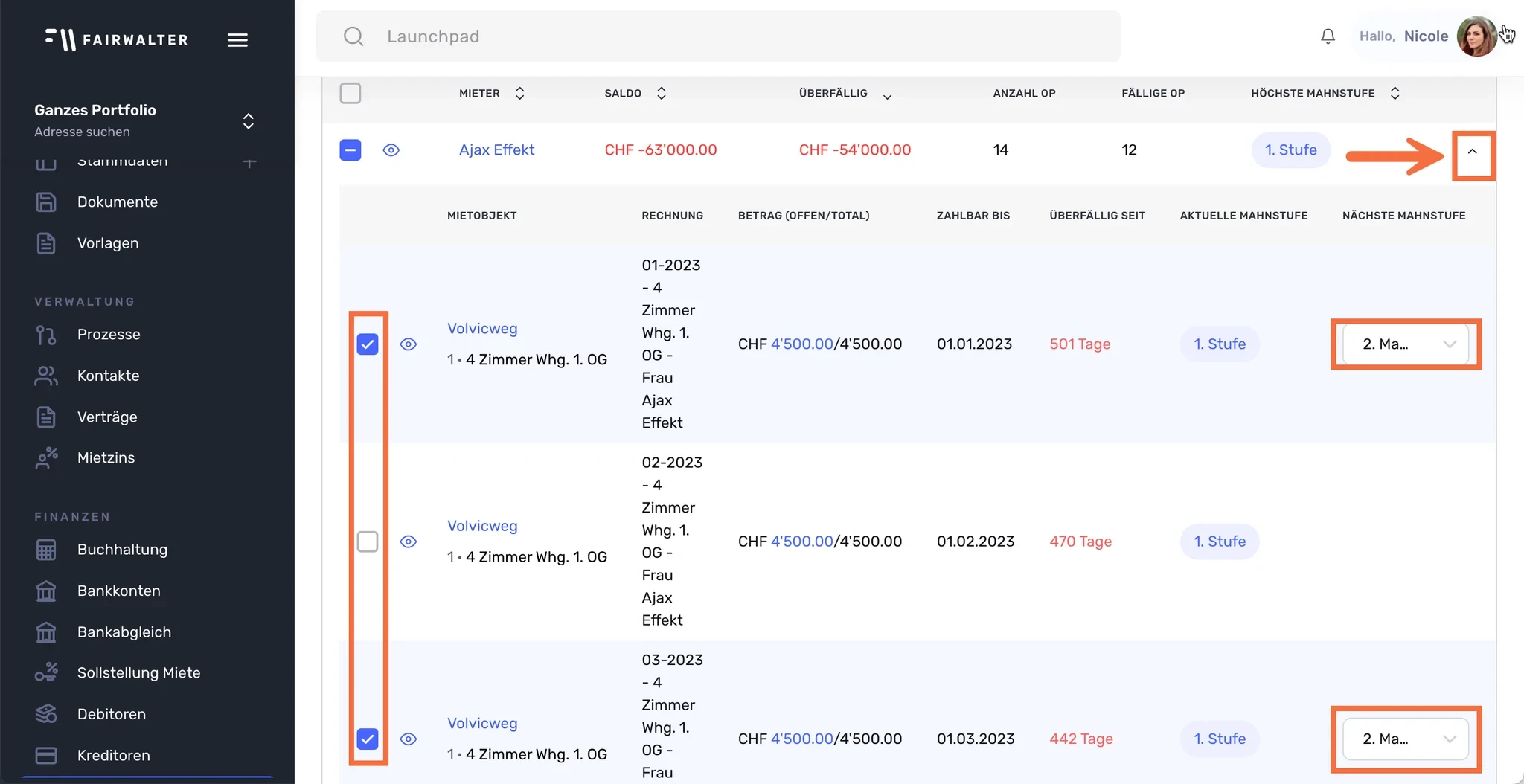Focus the Launchpad search field

click(x=718, y=36)
